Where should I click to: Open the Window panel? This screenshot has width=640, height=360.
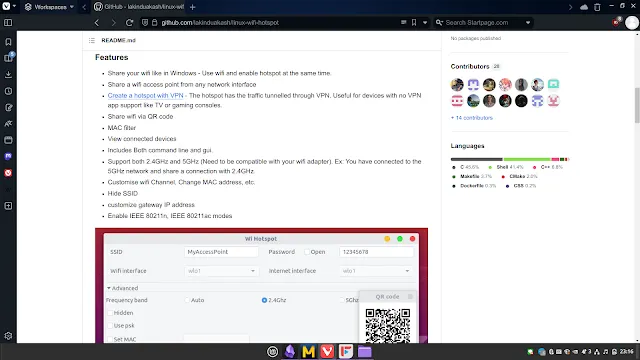pos(8,140)
